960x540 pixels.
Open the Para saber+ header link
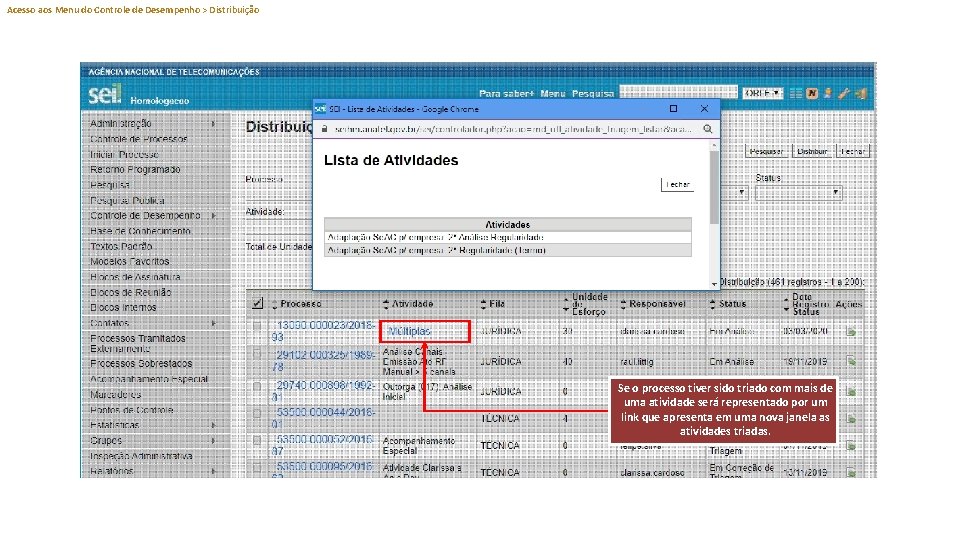506,94
